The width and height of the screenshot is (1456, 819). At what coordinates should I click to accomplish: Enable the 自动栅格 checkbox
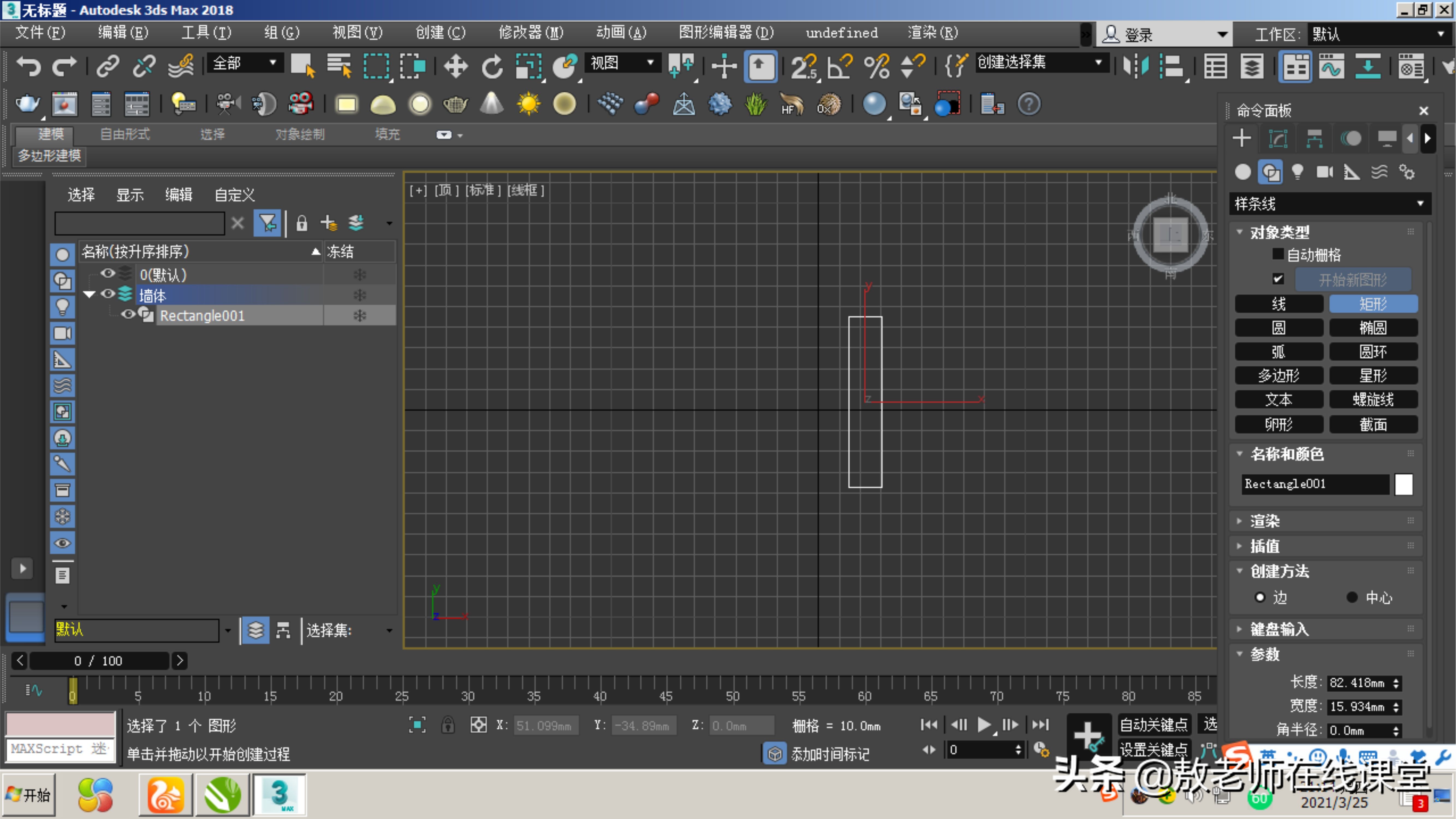coord(1278,254)
